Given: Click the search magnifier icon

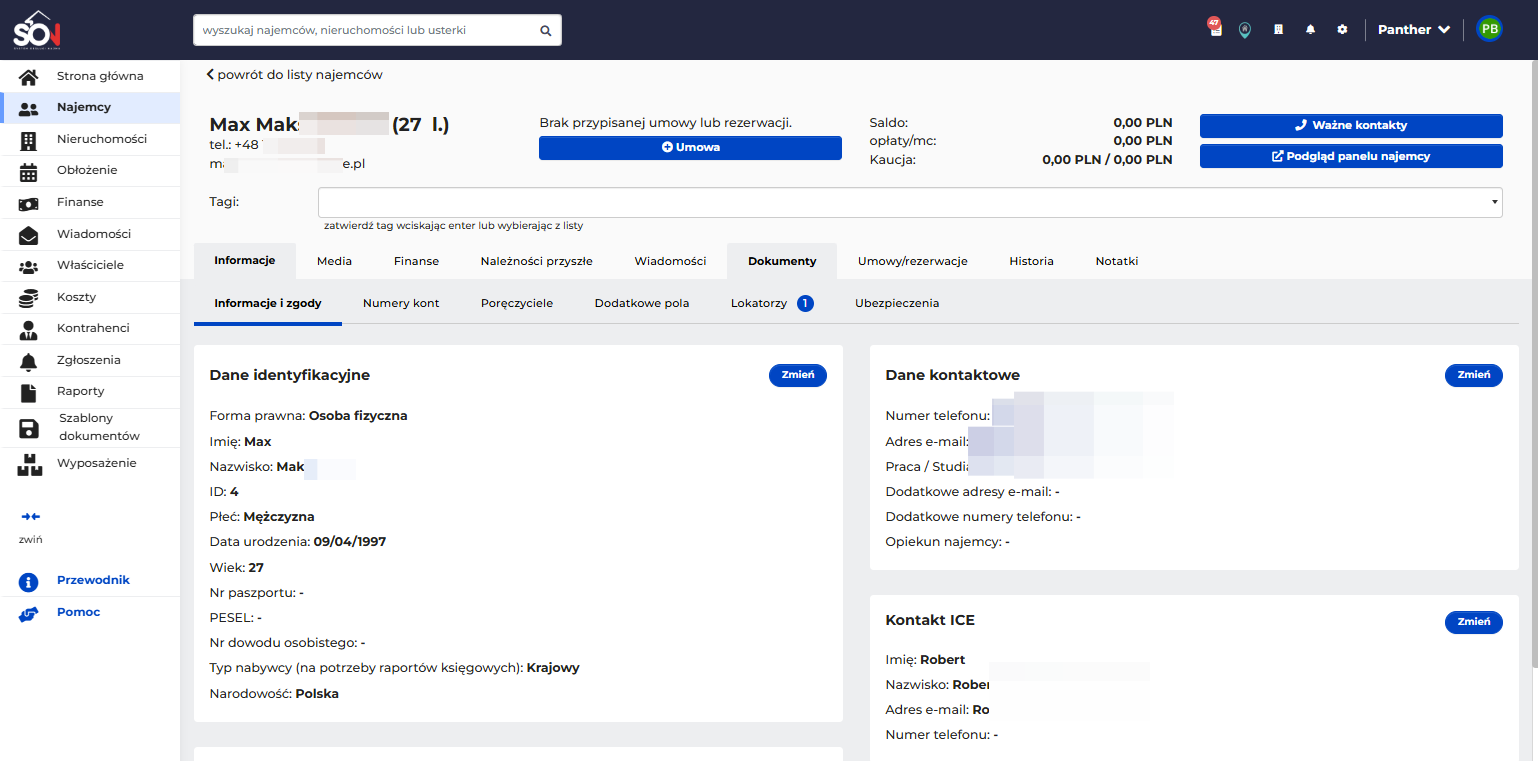Looking at the screenshot, I should 546,30.
